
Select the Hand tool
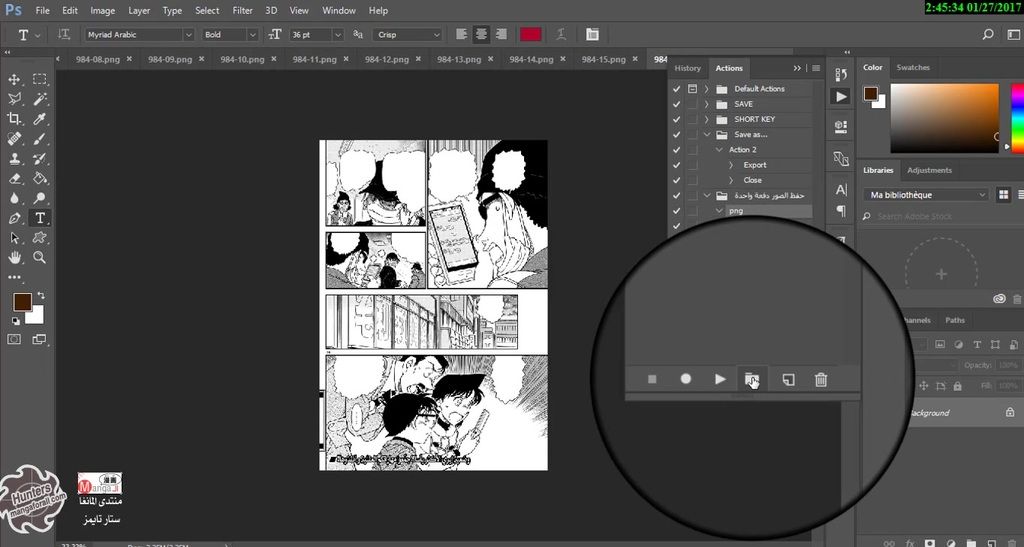pyautogui.click(x=14, y=257)
